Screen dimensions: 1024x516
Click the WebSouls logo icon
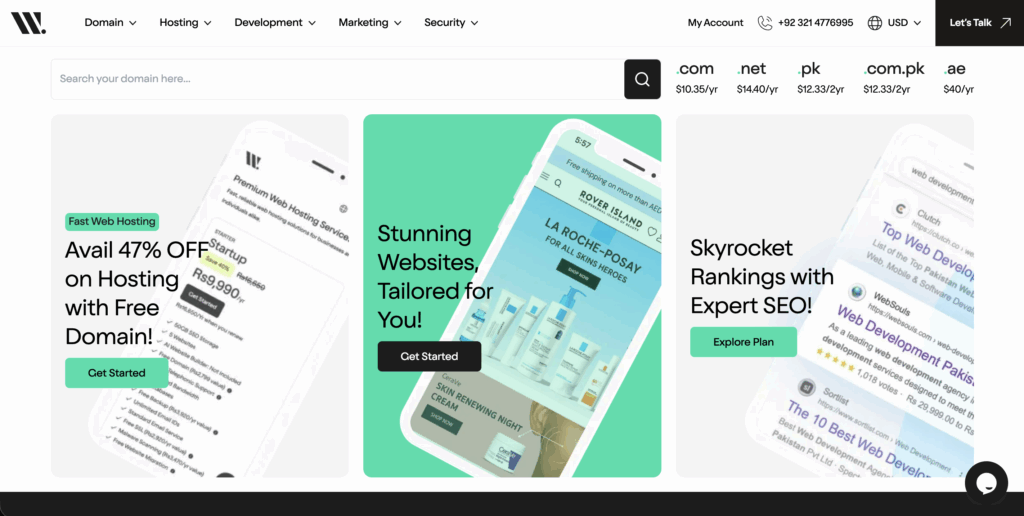click(28, 22)
